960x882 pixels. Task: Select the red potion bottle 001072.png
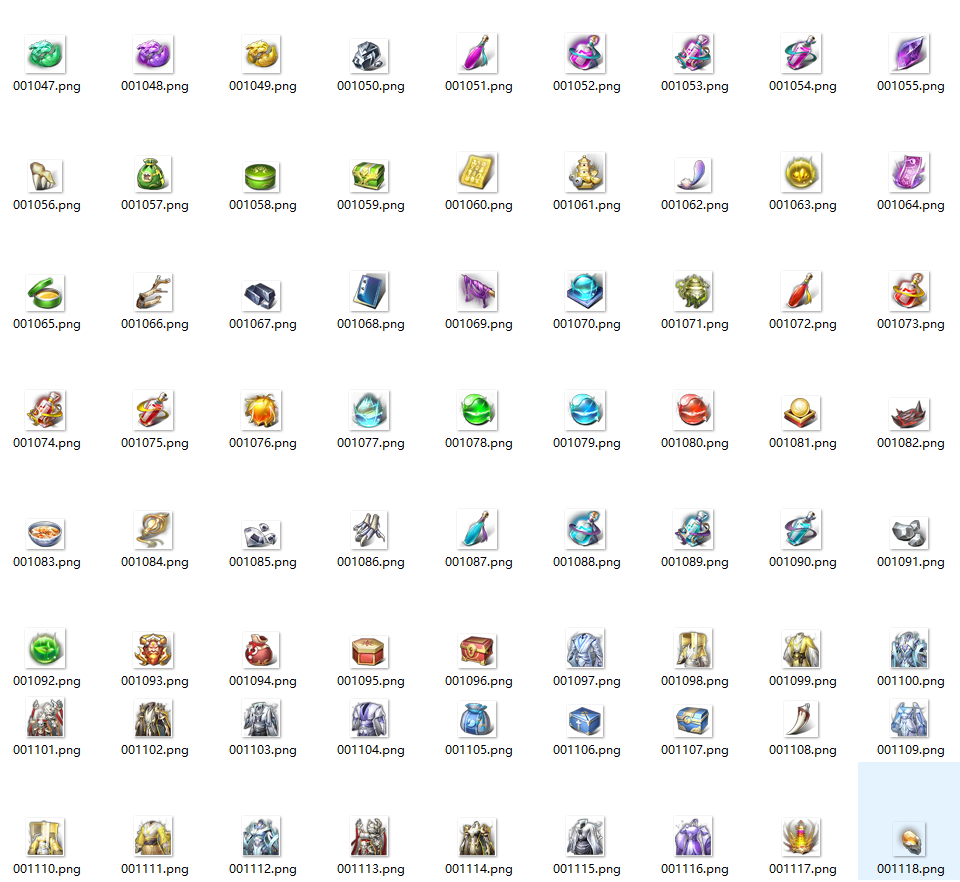802,291
